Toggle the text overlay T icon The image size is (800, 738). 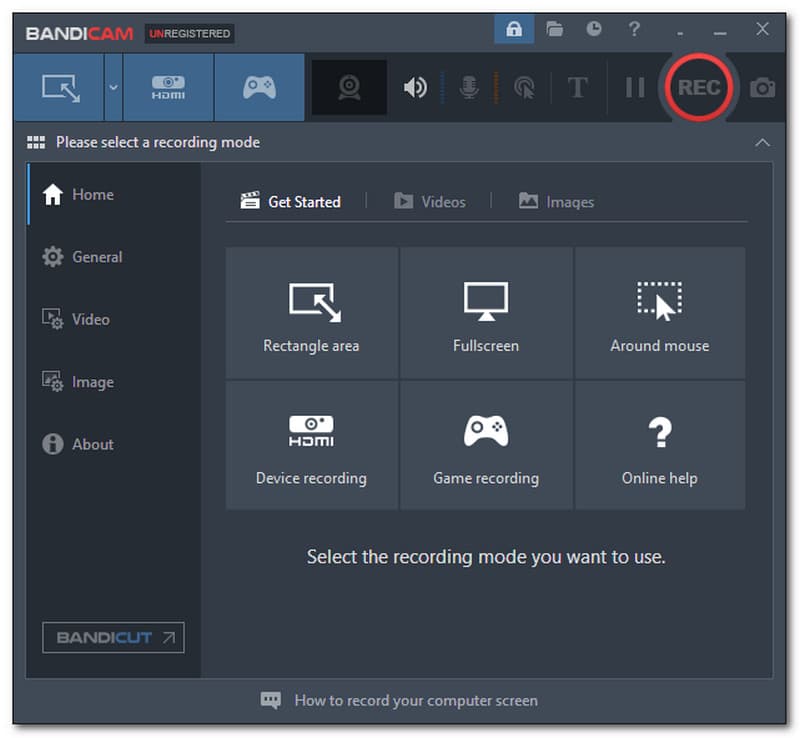(x=578, y=87)
